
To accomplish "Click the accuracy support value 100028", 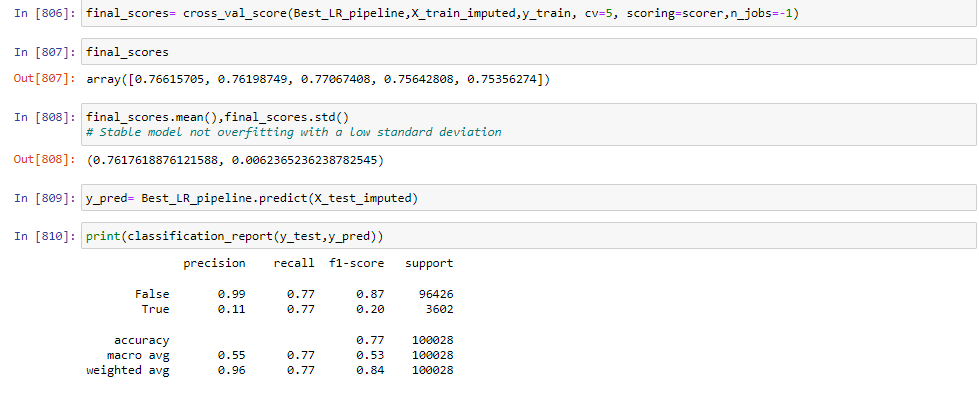I will click(433, 340).
